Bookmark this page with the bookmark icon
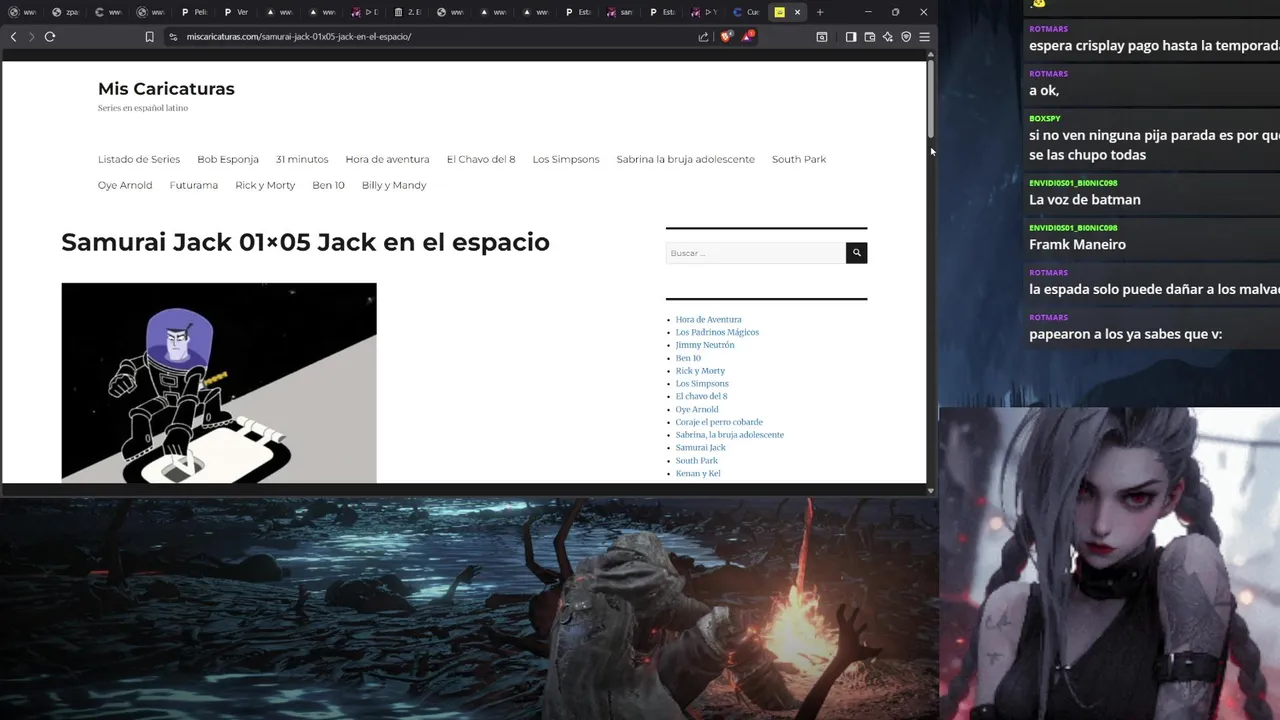Image resolution: width=1280 pixels, height=720 pixels. click(149, 37)
